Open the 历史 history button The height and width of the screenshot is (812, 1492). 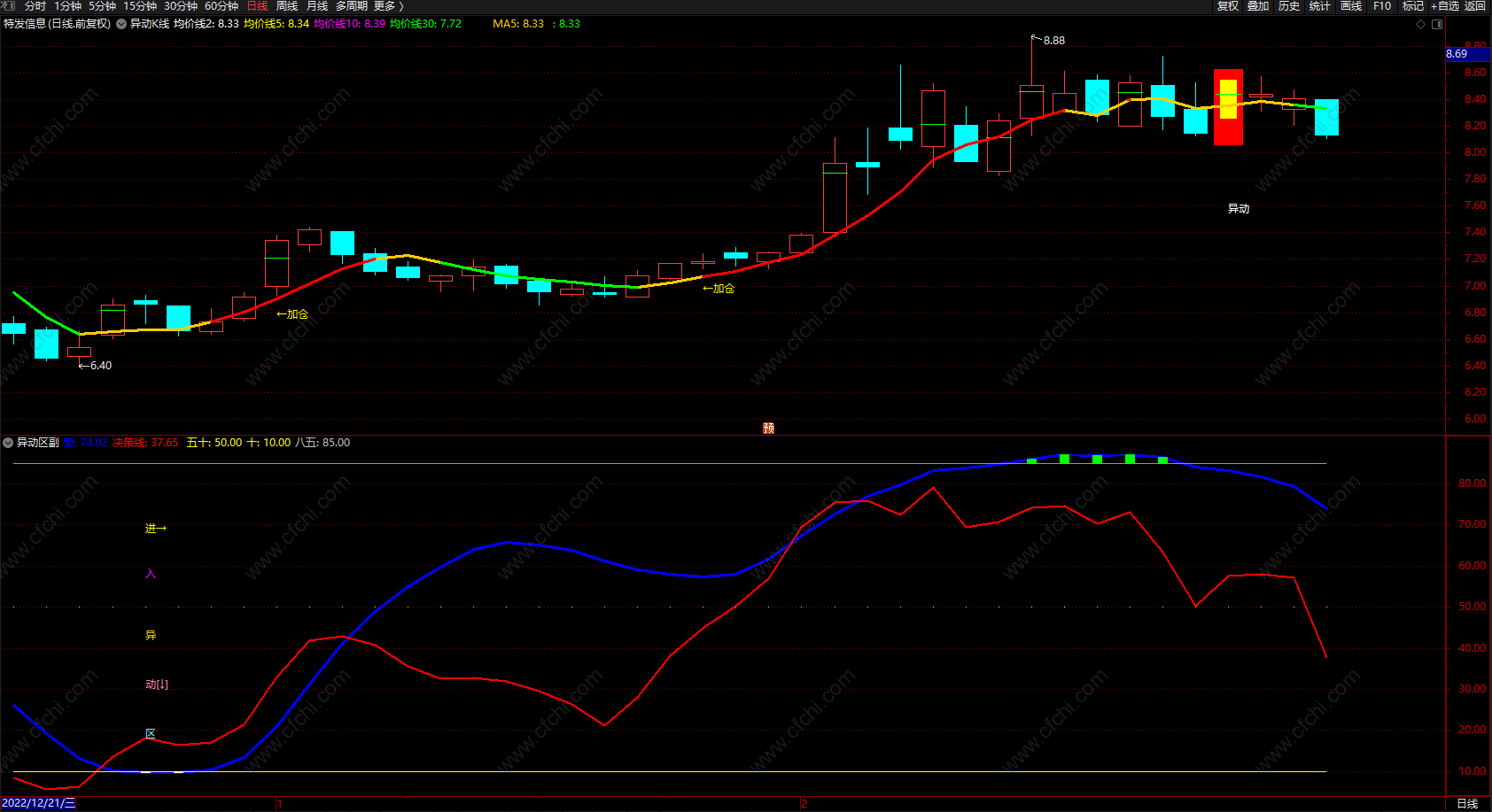[1289, 6]
